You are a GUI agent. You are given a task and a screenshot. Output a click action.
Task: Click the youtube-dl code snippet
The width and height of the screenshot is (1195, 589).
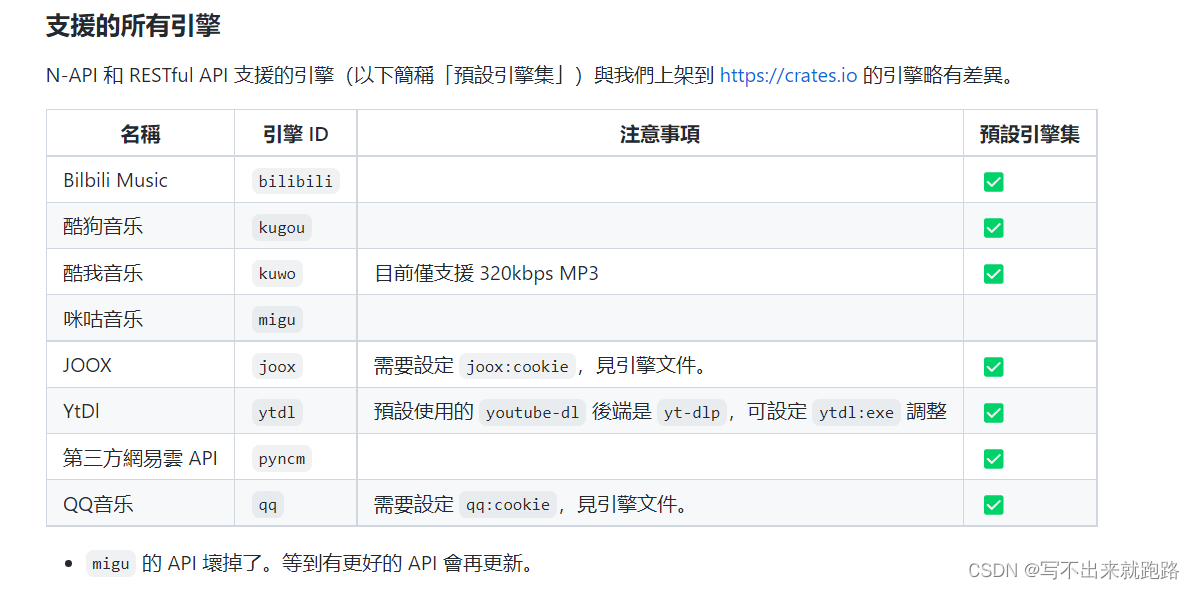tap(532, 413)
